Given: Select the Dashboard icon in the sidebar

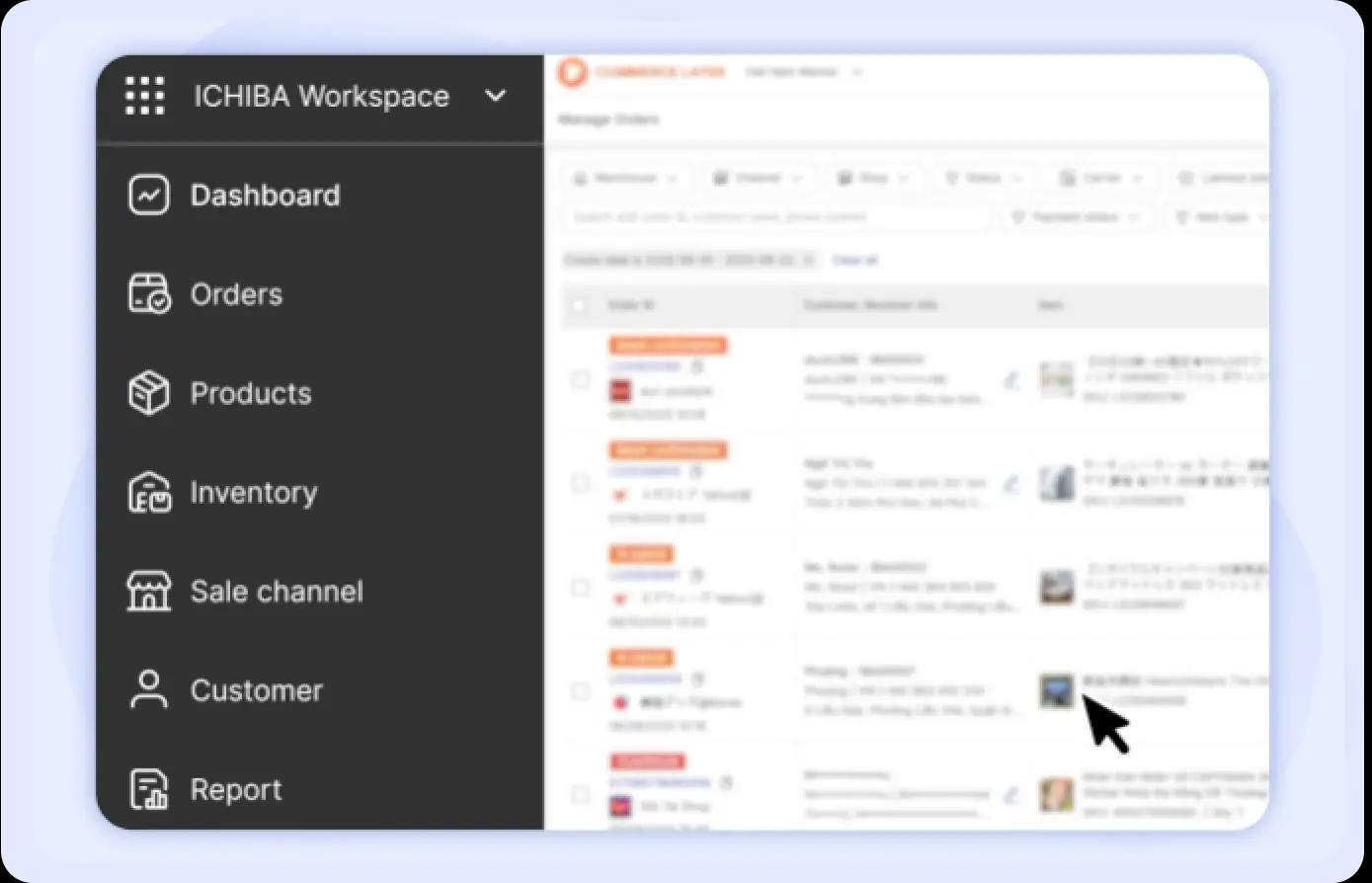Looking at the screenshot, I should point(148,195).
